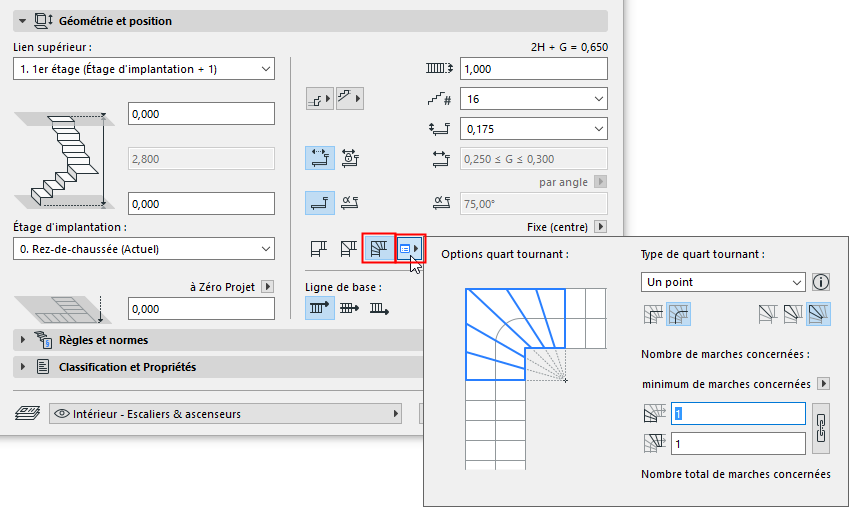Open the Intérieur - Escaliers & ascenseurs layer menu
The width and height of the screenshot is (849, 507).
tap(225, 414)
